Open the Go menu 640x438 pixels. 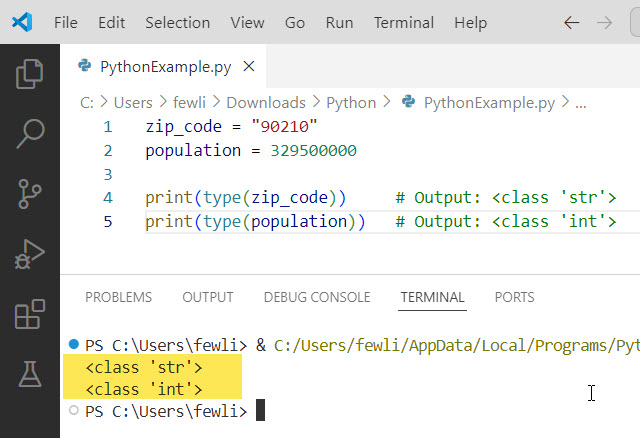pos(295,22)
